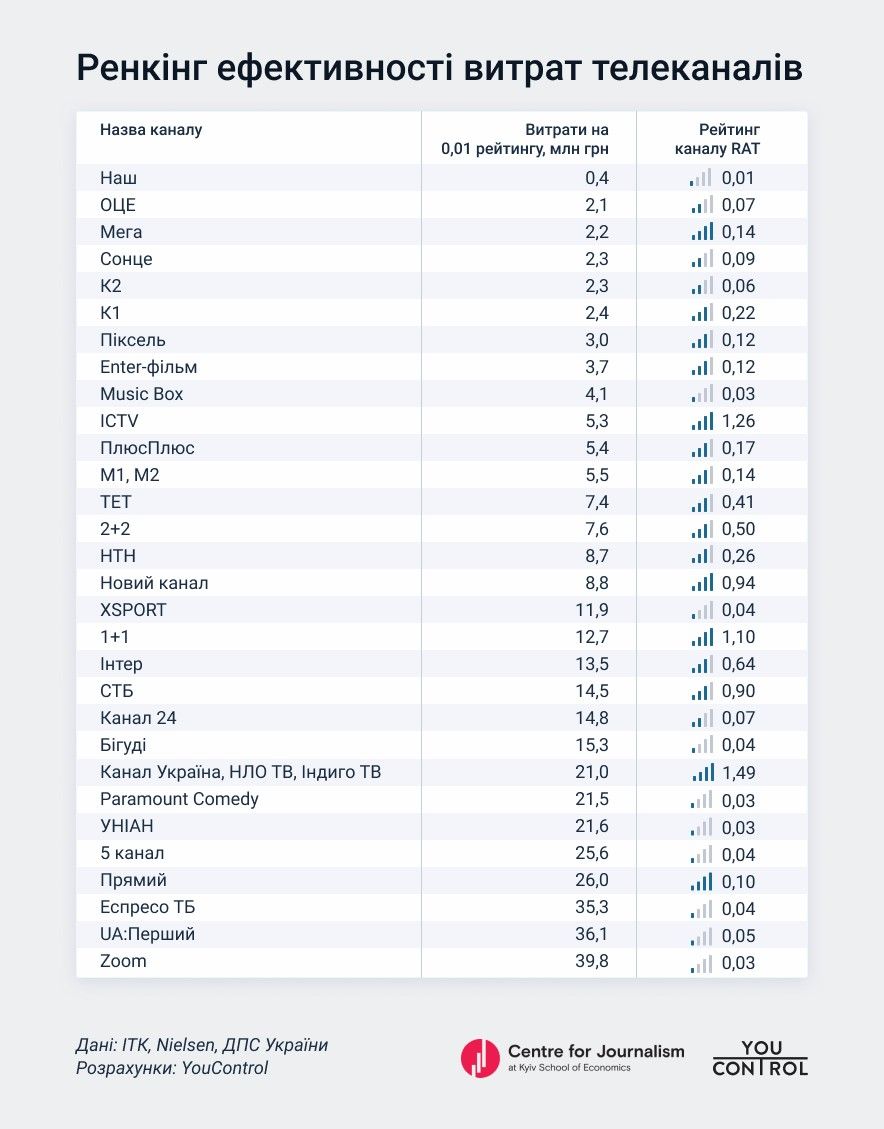Image resolution: width=884 pixels, height=1129 pixels.
Task: Click the red Centre for Journalism logo icon
Action: (480, 1058)
